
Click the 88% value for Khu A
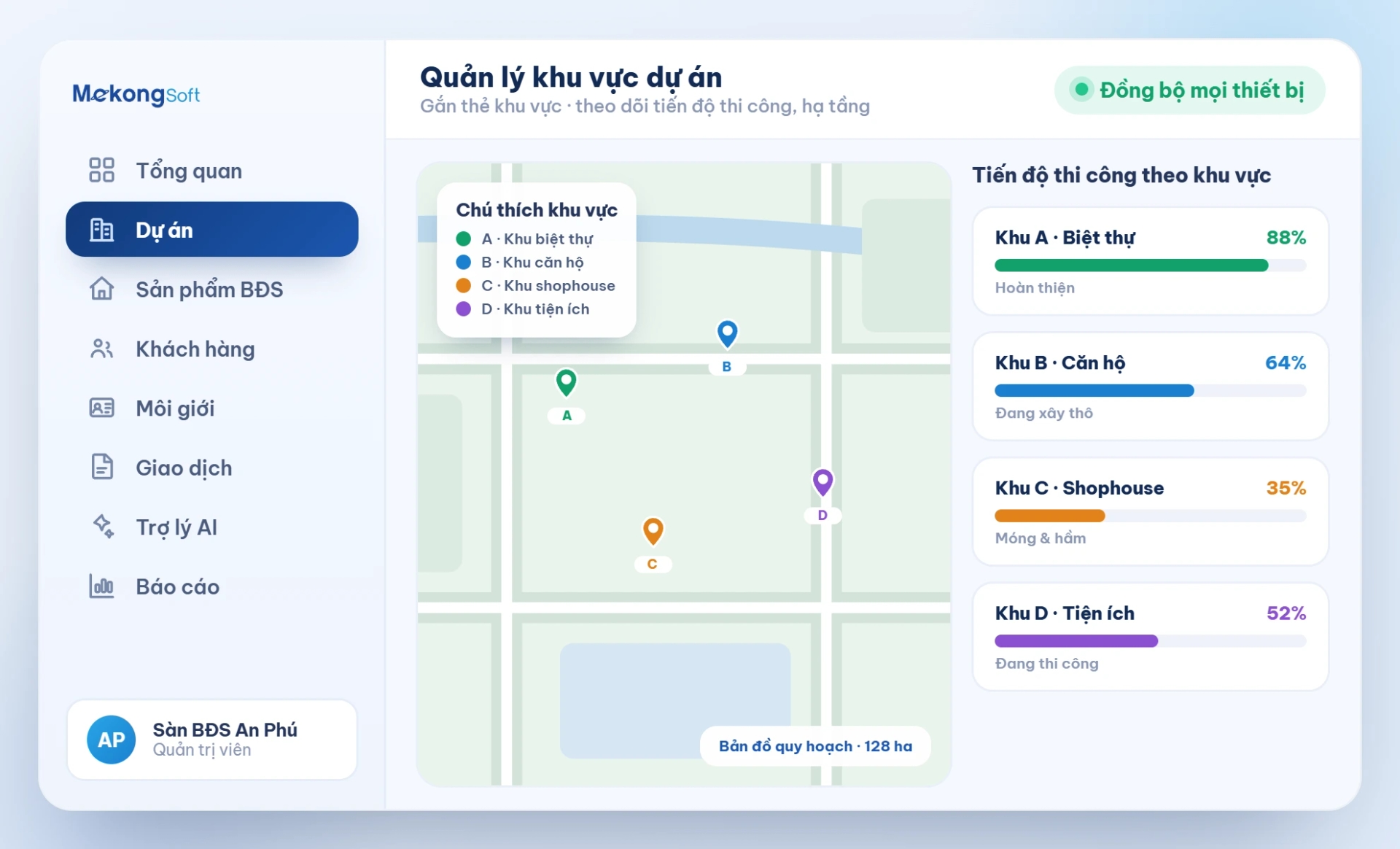click(1286, 237)
